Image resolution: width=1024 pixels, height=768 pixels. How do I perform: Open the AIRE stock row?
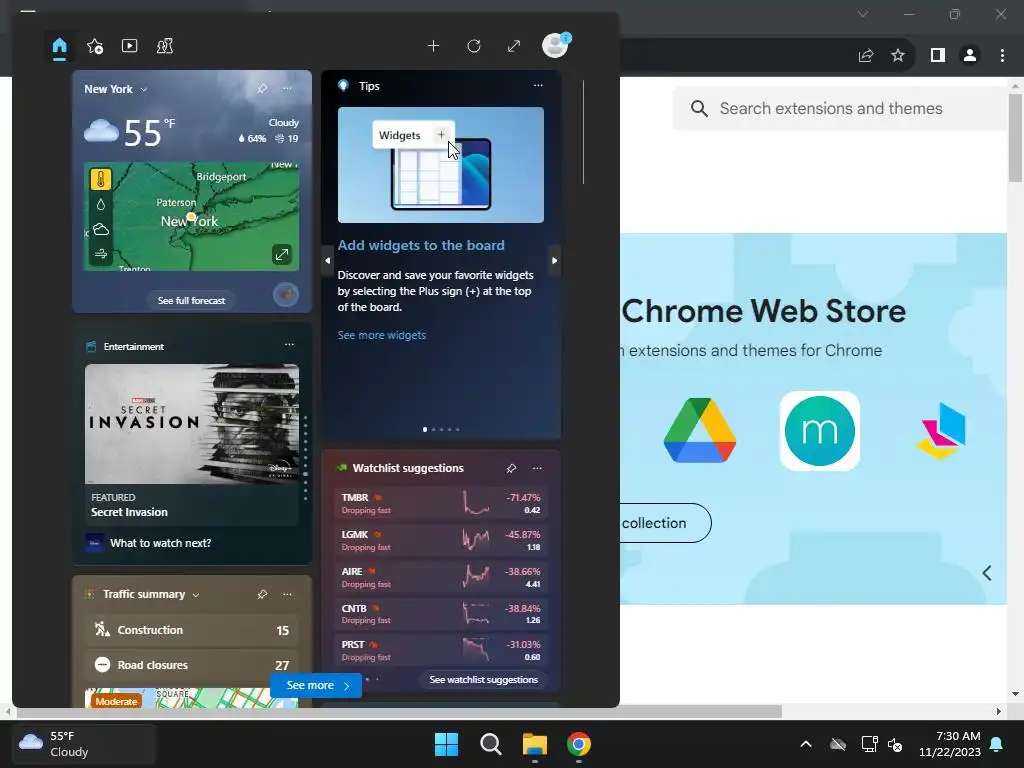441,577
